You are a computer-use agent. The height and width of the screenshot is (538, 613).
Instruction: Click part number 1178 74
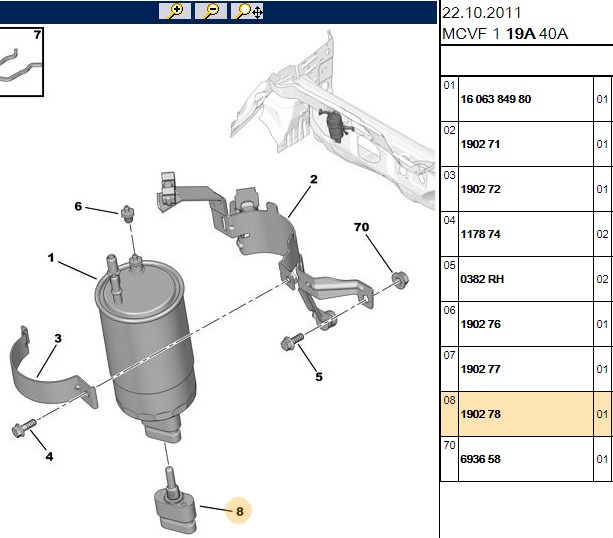point(480,234)
